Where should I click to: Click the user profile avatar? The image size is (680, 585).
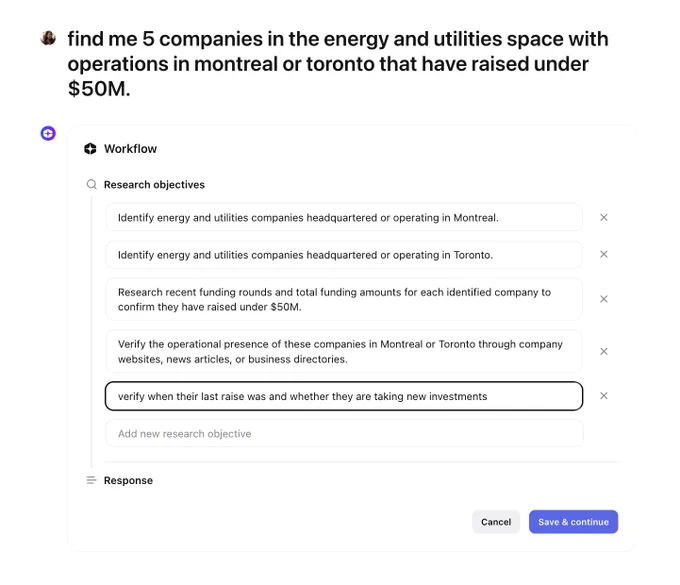[x=48, y=38]
